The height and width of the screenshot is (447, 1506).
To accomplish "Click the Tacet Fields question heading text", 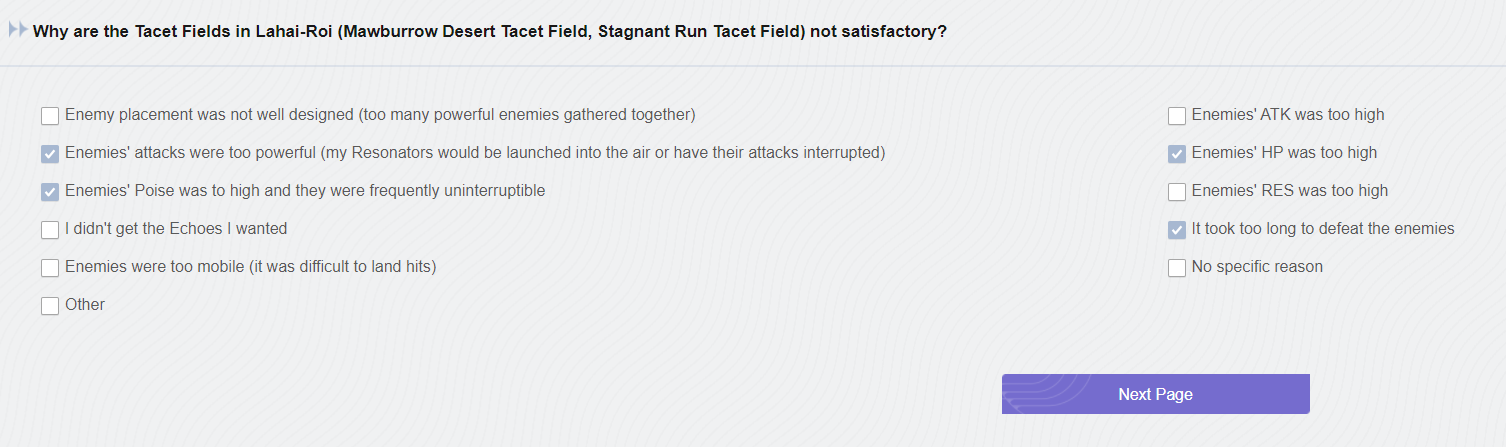I will tap(489, 31).
